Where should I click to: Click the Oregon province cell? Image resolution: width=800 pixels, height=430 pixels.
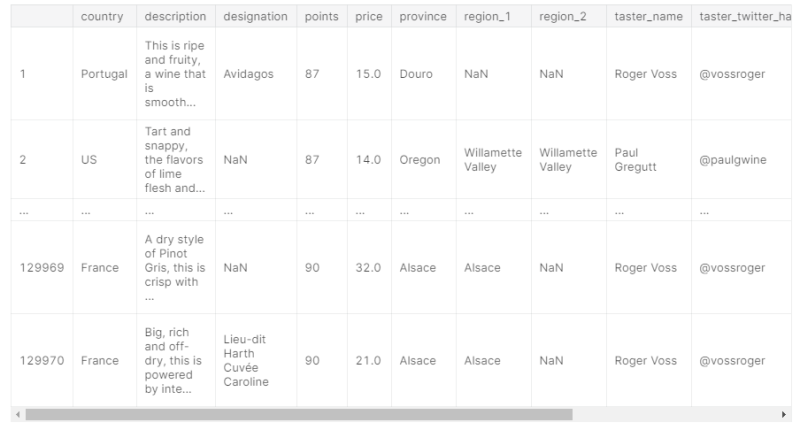click(x=420, y=160)
